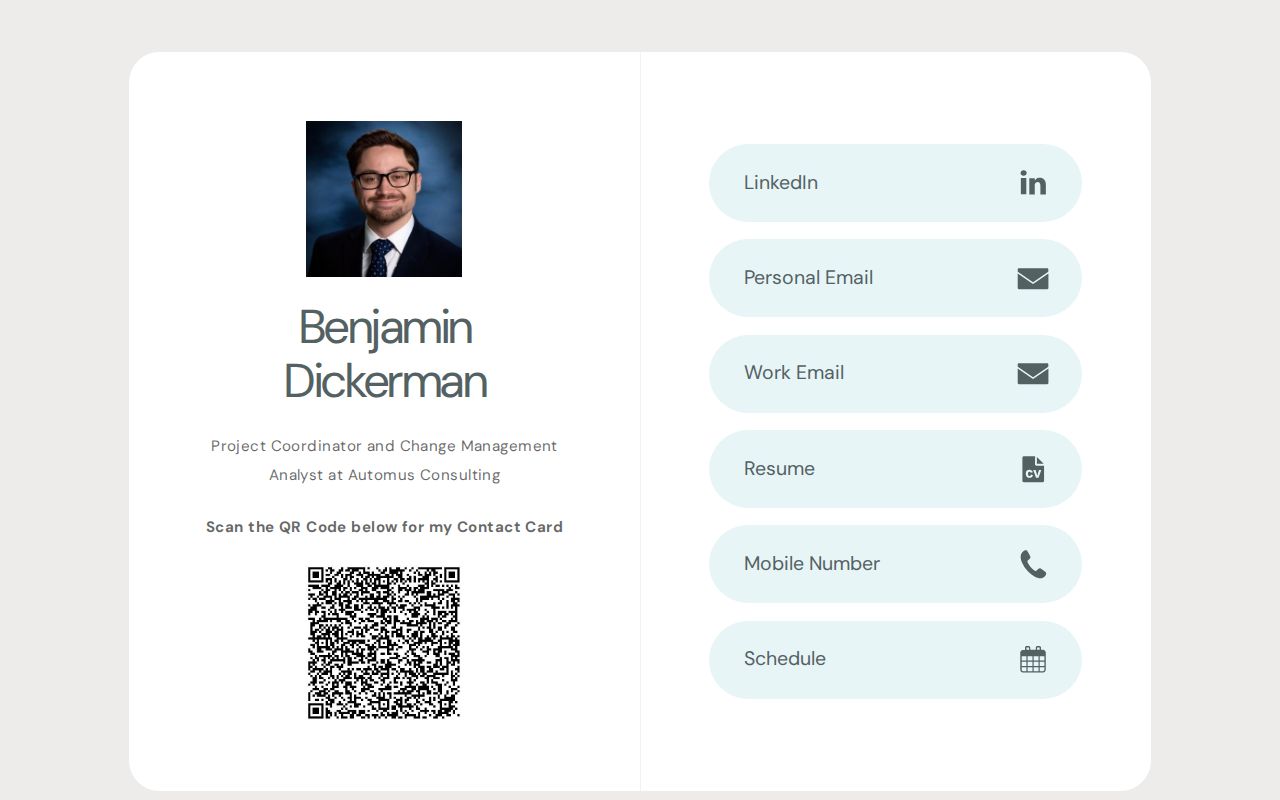Click the phone handset icon beside Mobile Number
Image resolution: width=1280 pixels, height=800 pixels.
pyautogui.click(x=1033, y=563)
